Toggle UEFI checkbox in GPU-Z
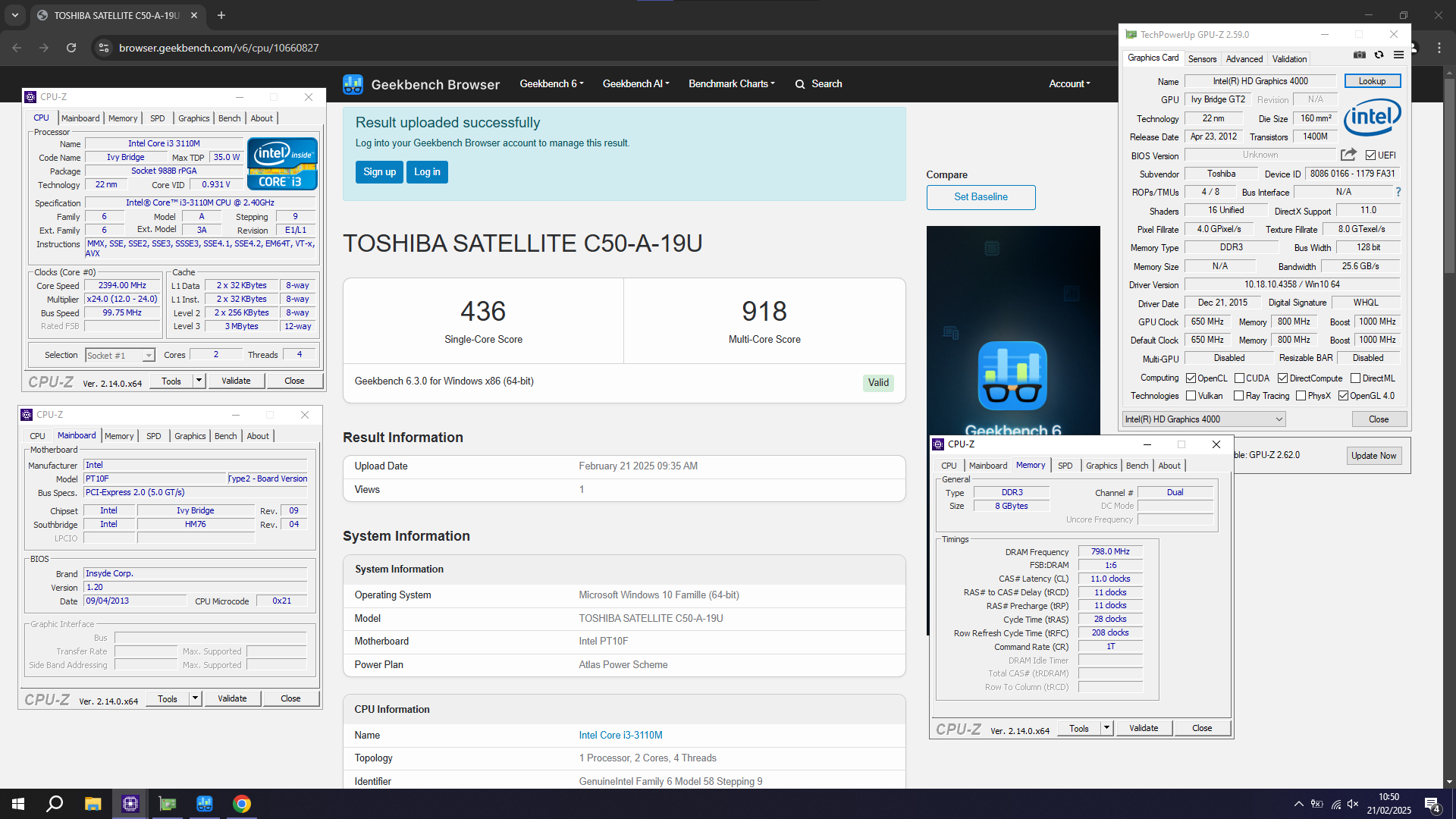Screen dimensions: 1456x819 (1371, 155)
